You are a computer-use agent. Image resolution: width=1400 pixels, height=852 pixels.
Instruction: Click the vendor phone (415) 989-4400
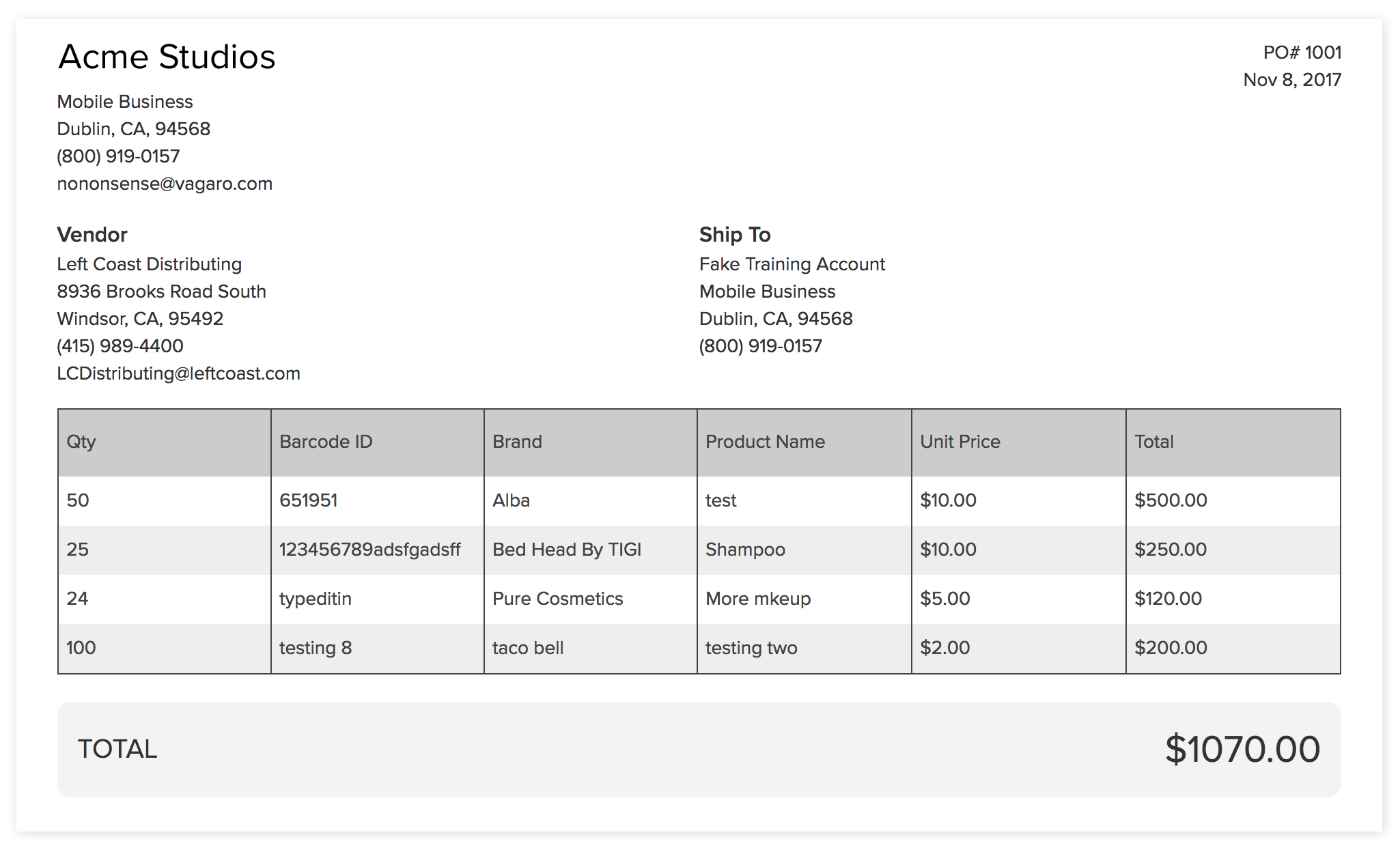point(120,346)
